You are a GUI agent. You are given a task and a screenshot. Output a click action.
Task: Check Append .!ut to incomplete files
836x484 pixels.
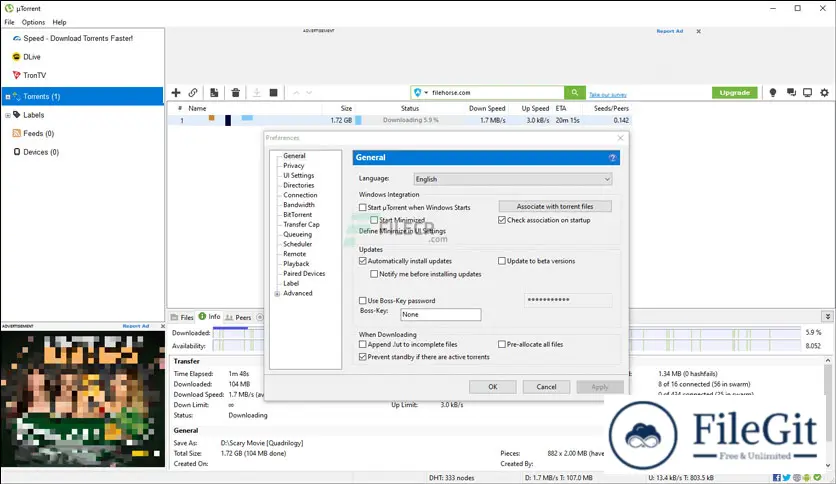point(363,344)
